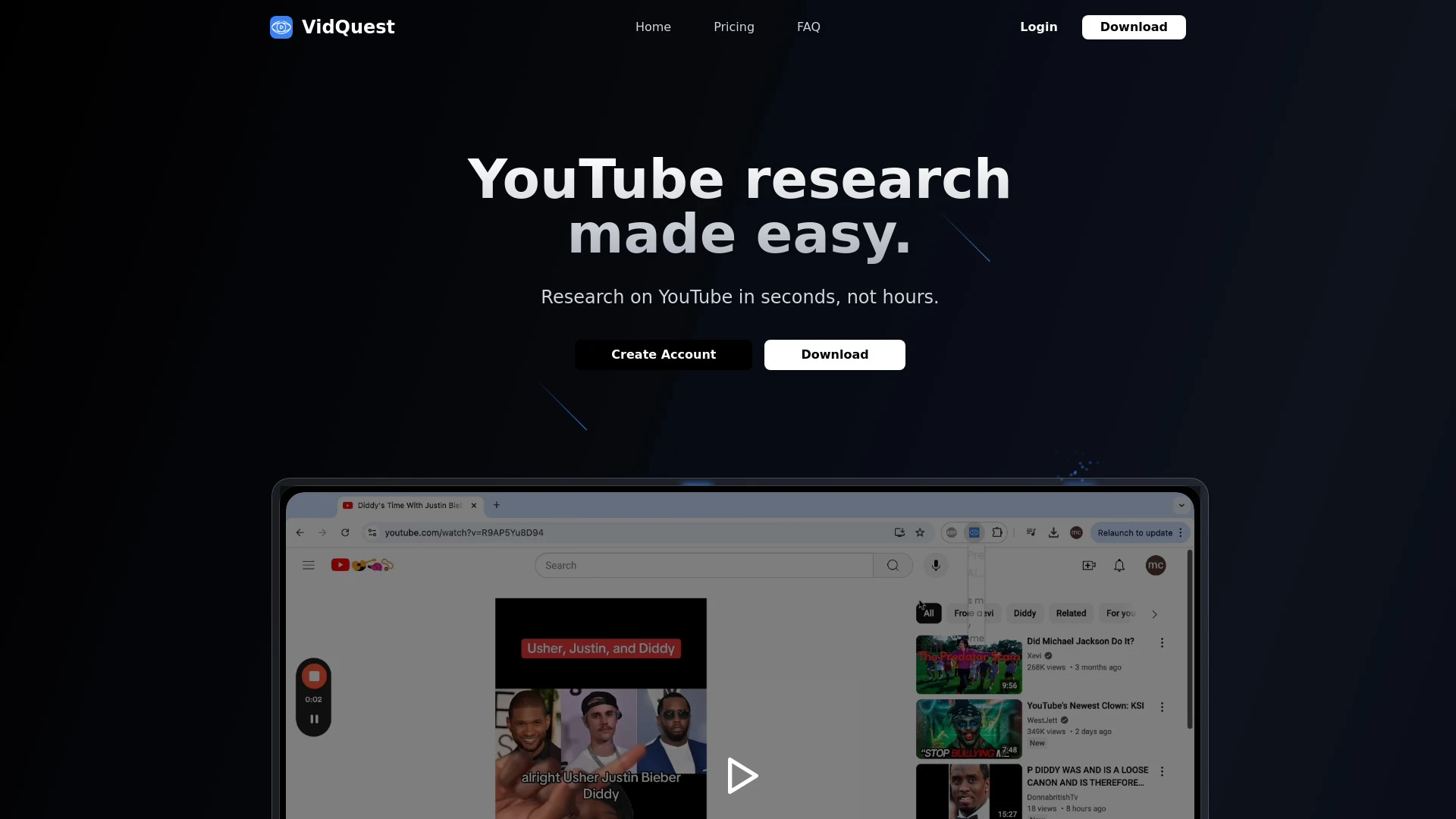Toggle the video play/pause button
1456x819 pixels.
tap(740, 776)
